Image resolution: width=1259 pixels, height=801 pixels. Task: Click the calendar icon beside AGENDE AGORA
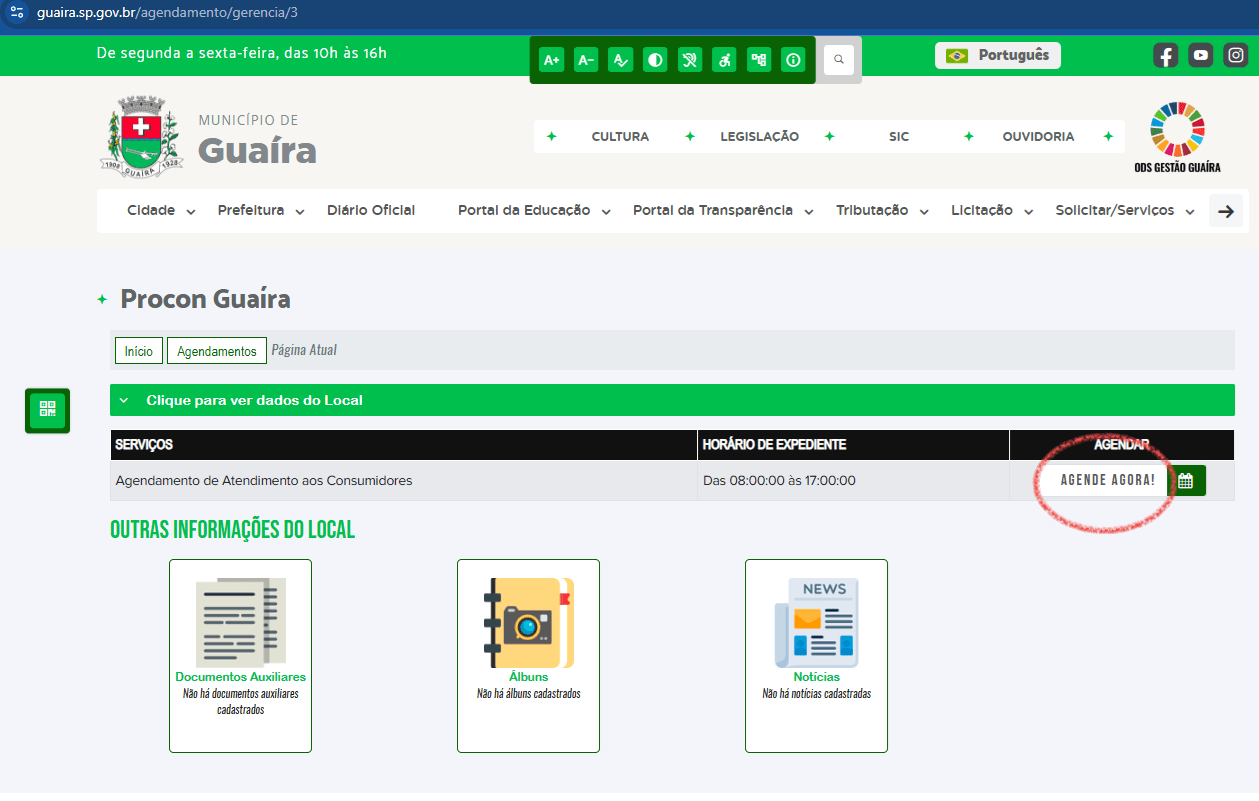pos(1186,480)
